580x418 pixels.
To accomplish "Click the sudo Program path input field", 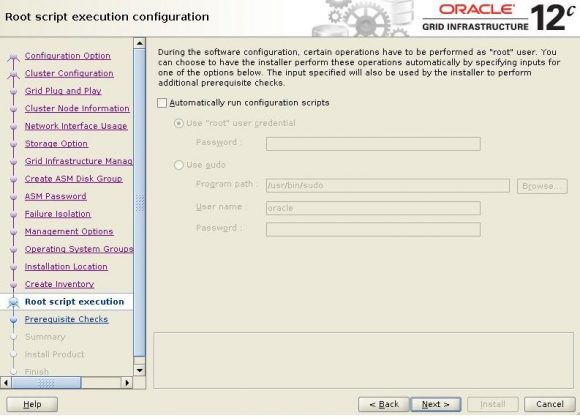I will coord(388,186).
